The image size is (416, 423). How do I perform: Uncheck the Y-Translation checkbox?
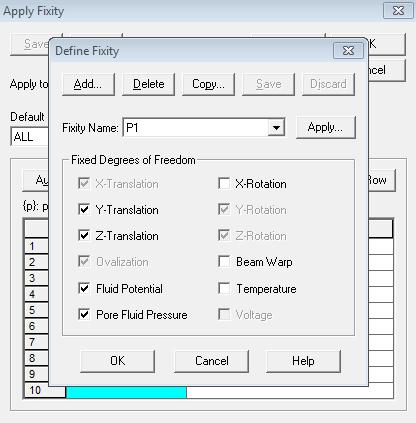click(84, 209)
